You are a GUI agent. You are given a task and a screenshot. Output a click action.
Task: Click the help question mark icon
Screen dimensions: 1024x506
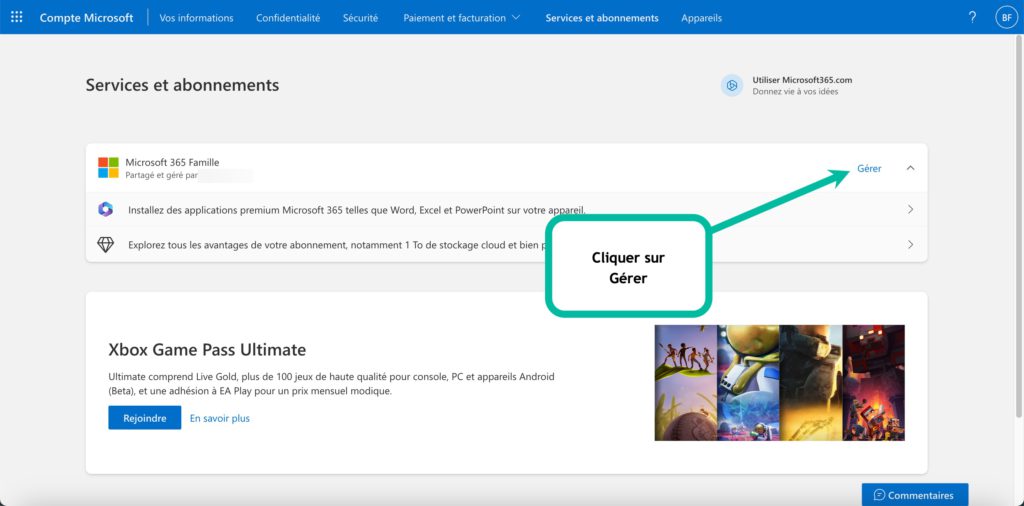[972, 17]
